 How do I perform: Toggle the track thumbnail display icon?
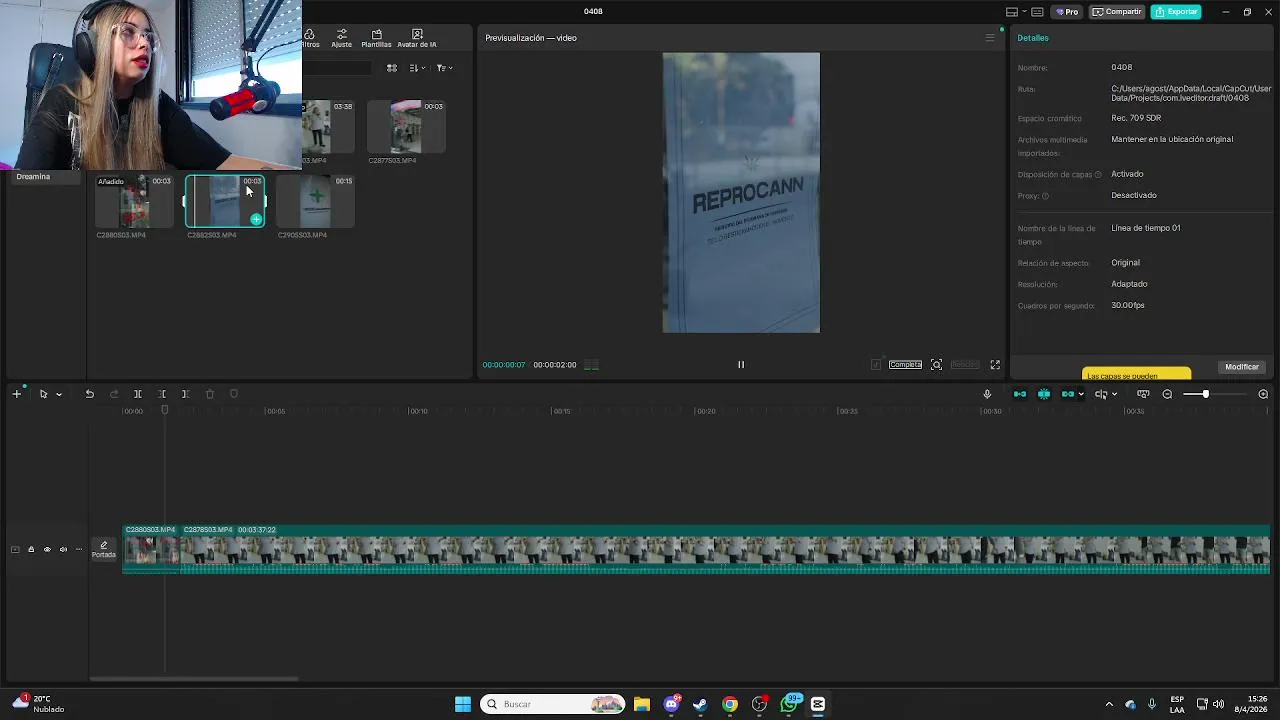pos(15,549)
